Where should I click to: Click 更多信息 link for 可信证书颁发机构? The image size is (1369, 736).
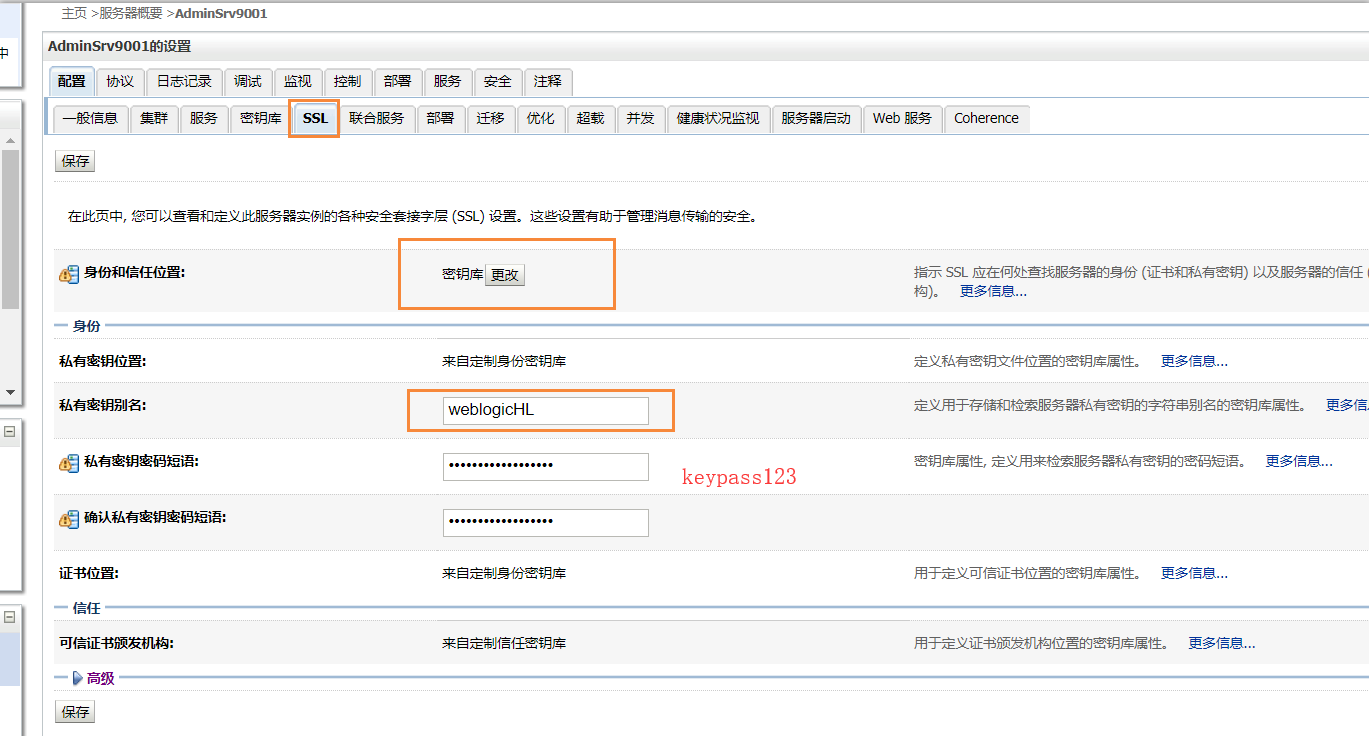click(1222, 643)
